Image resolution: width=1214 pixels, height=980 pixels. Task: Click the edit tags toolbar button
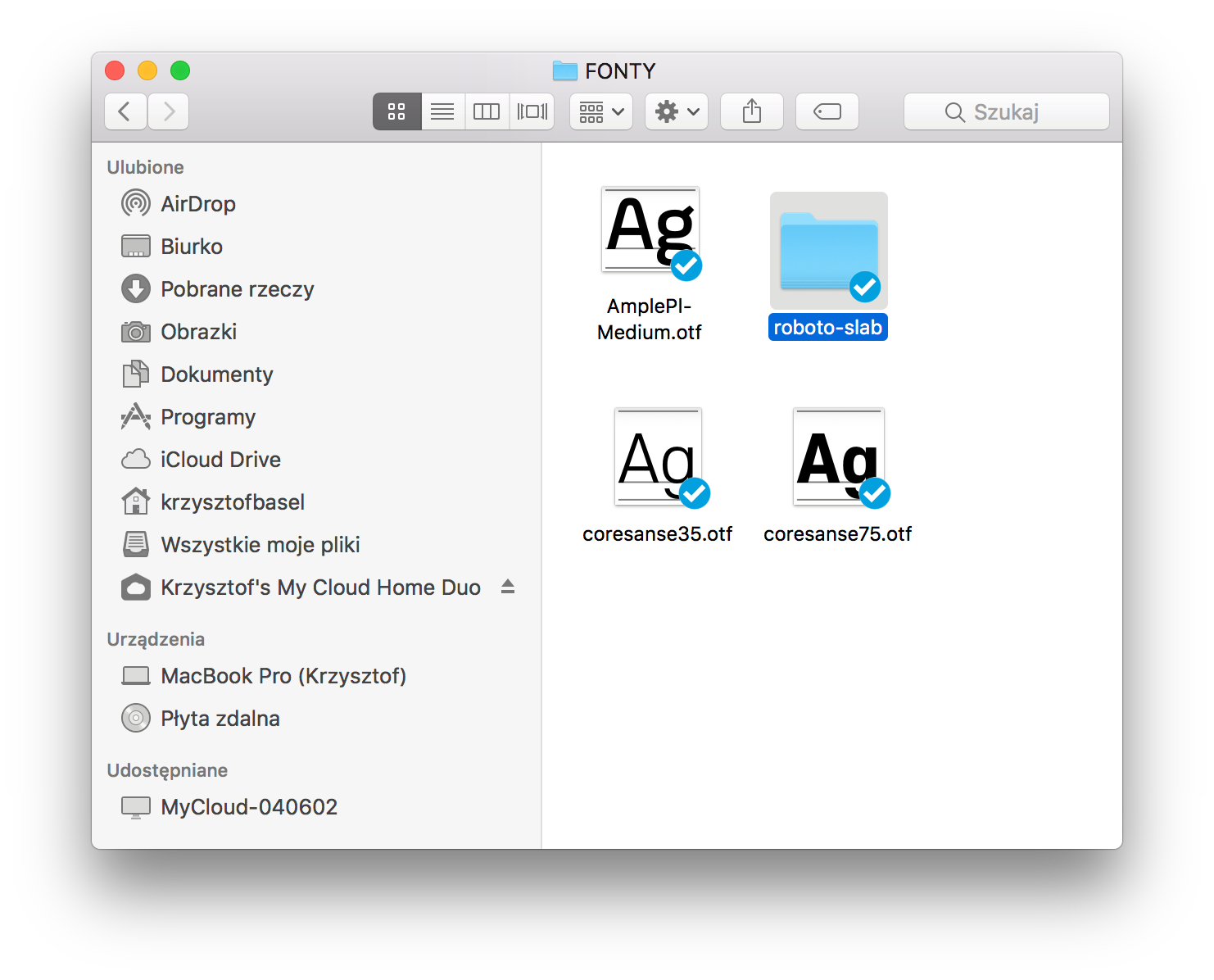click(827, 111)
